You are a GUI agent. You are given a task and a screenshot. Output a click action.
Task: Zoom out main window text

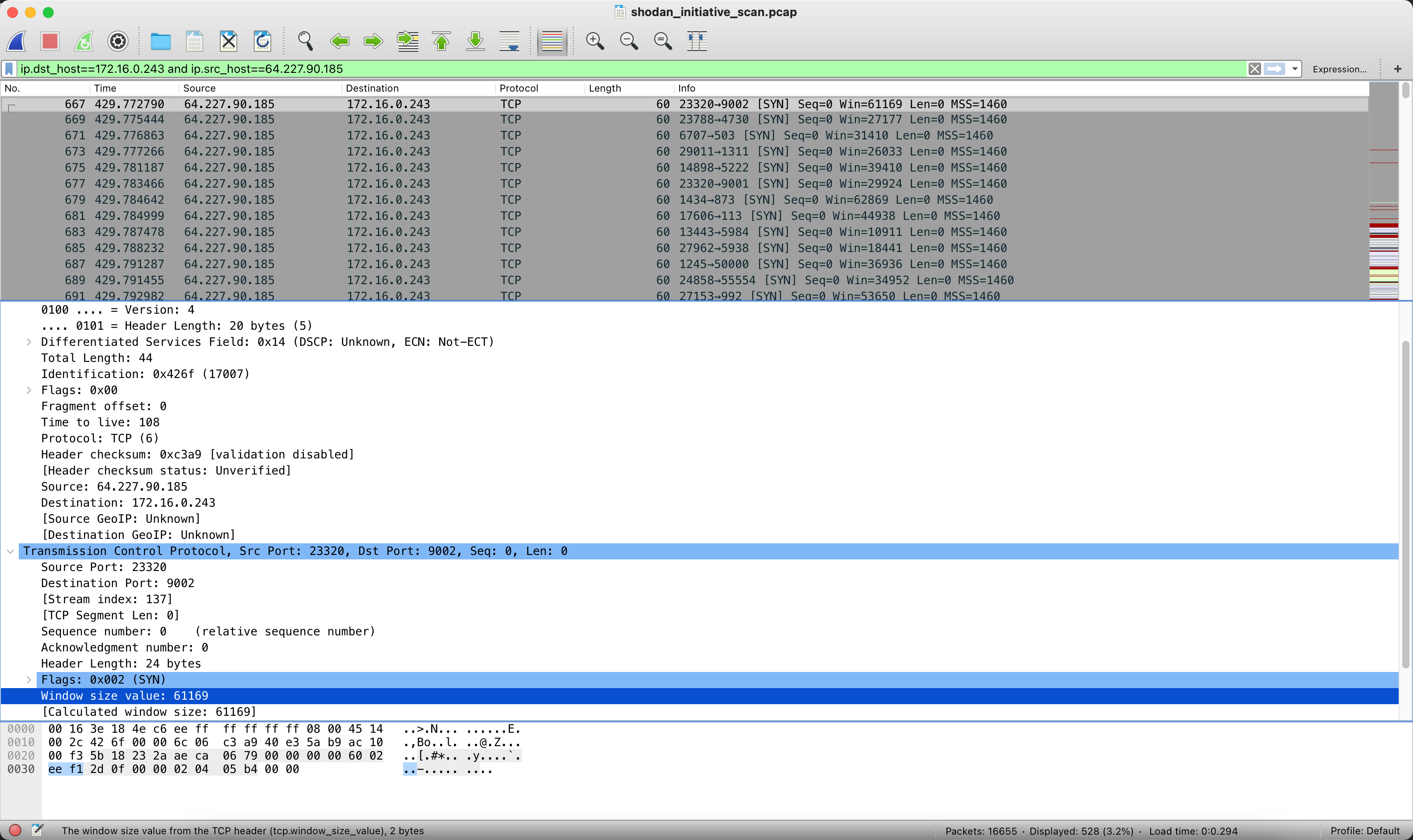629,41
